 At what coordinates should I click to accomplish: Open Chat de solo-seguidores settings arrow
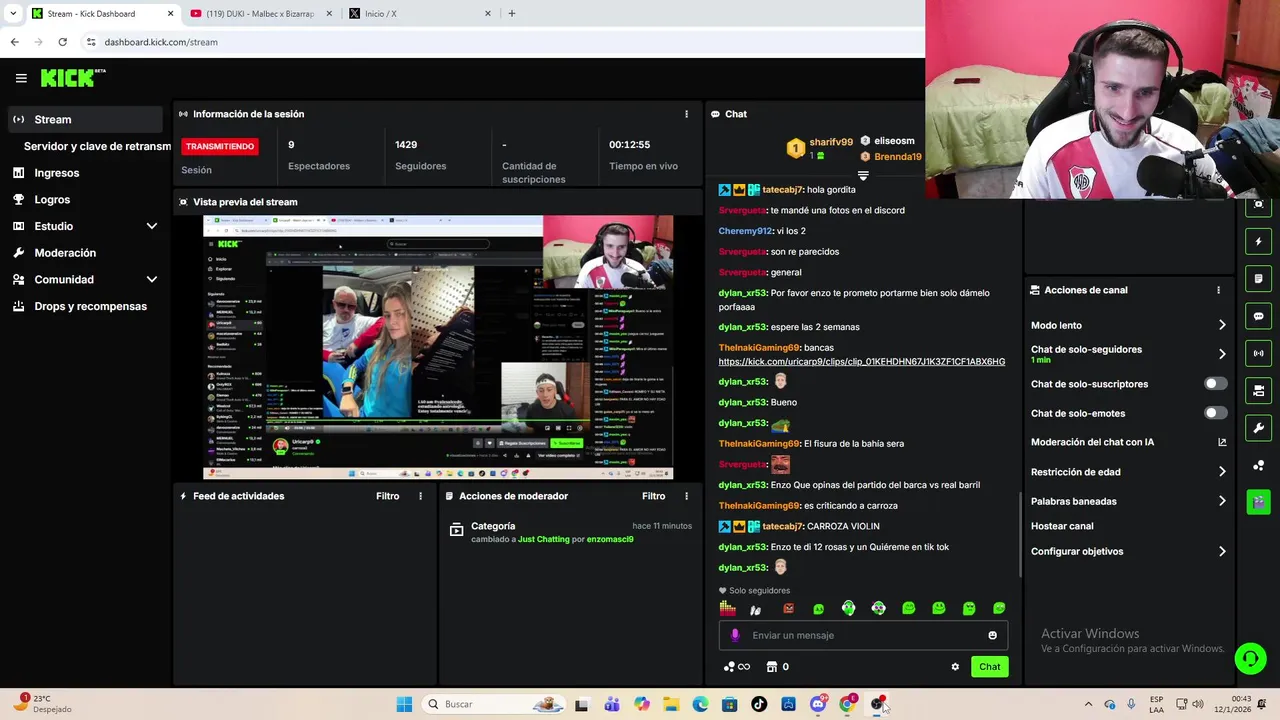point(1222,354)
